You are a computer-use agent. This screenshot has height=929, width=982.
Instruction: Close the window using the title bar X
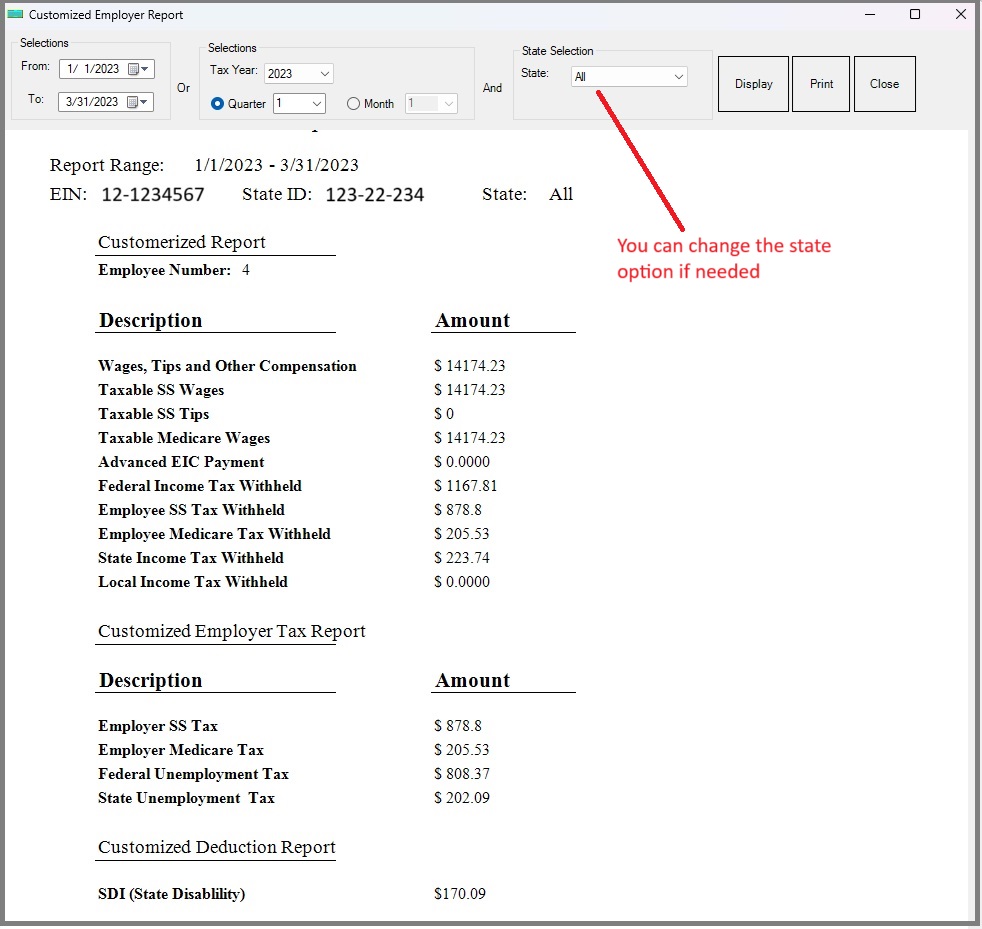coord(960,15)
